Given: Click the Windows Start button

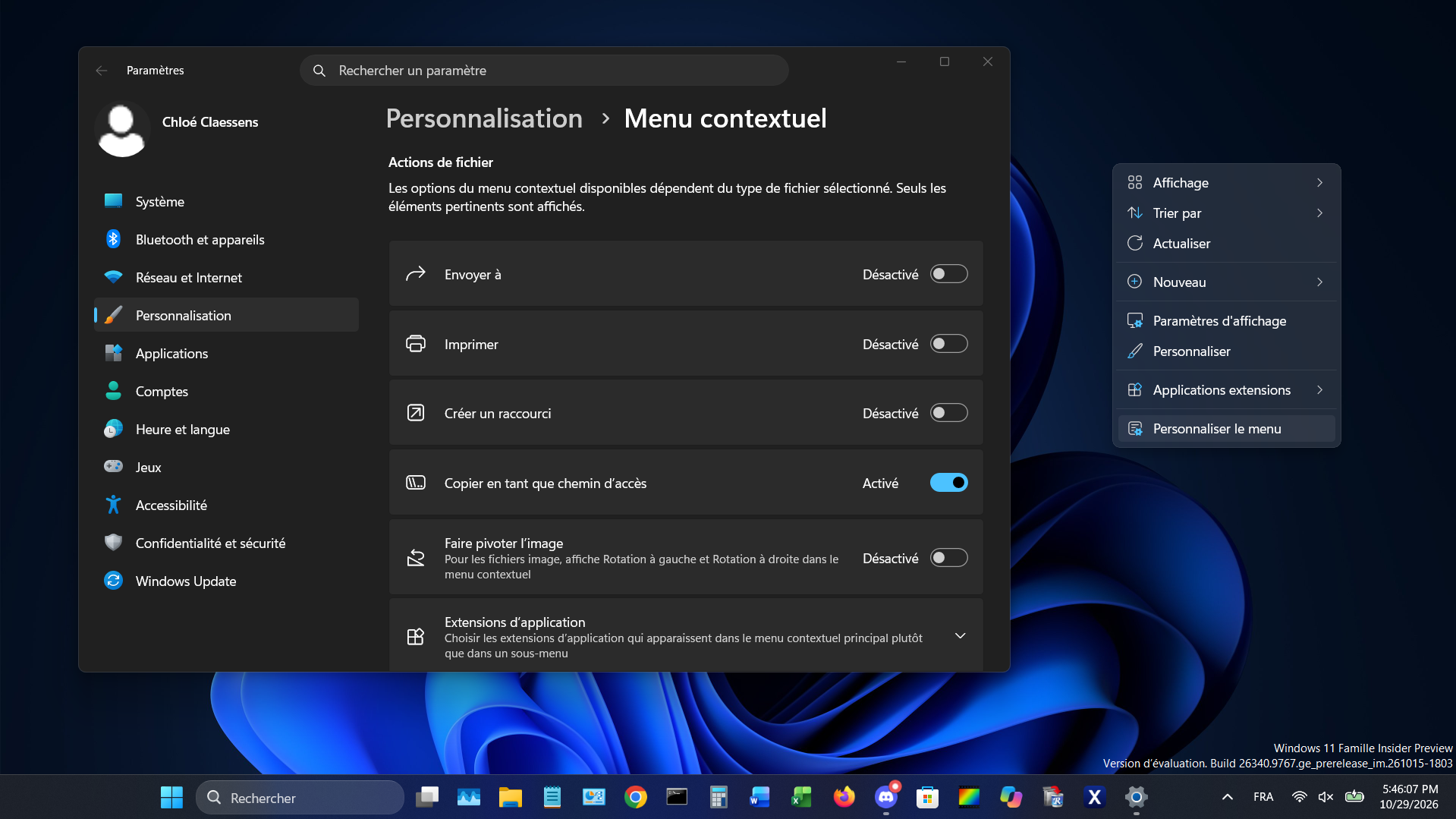Looking at the screenshot, I should point(171,797).
